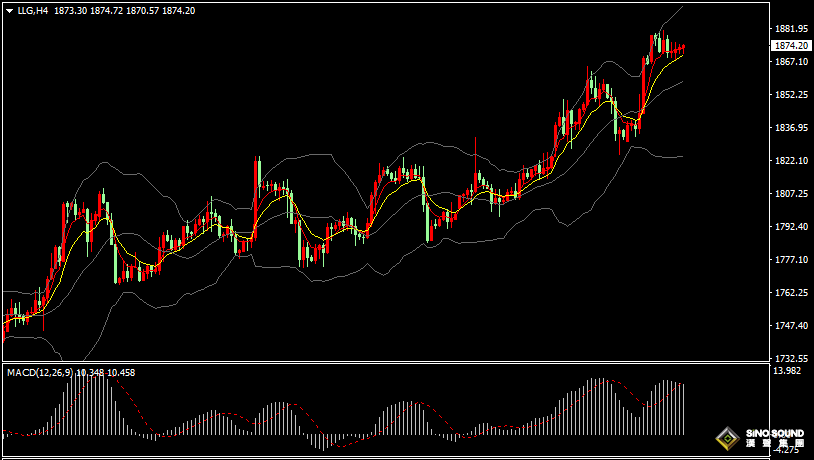Select the MACD(12,26,9) indicator label
The width and height of the screenshot is (814, 460).
pos(40,372)
